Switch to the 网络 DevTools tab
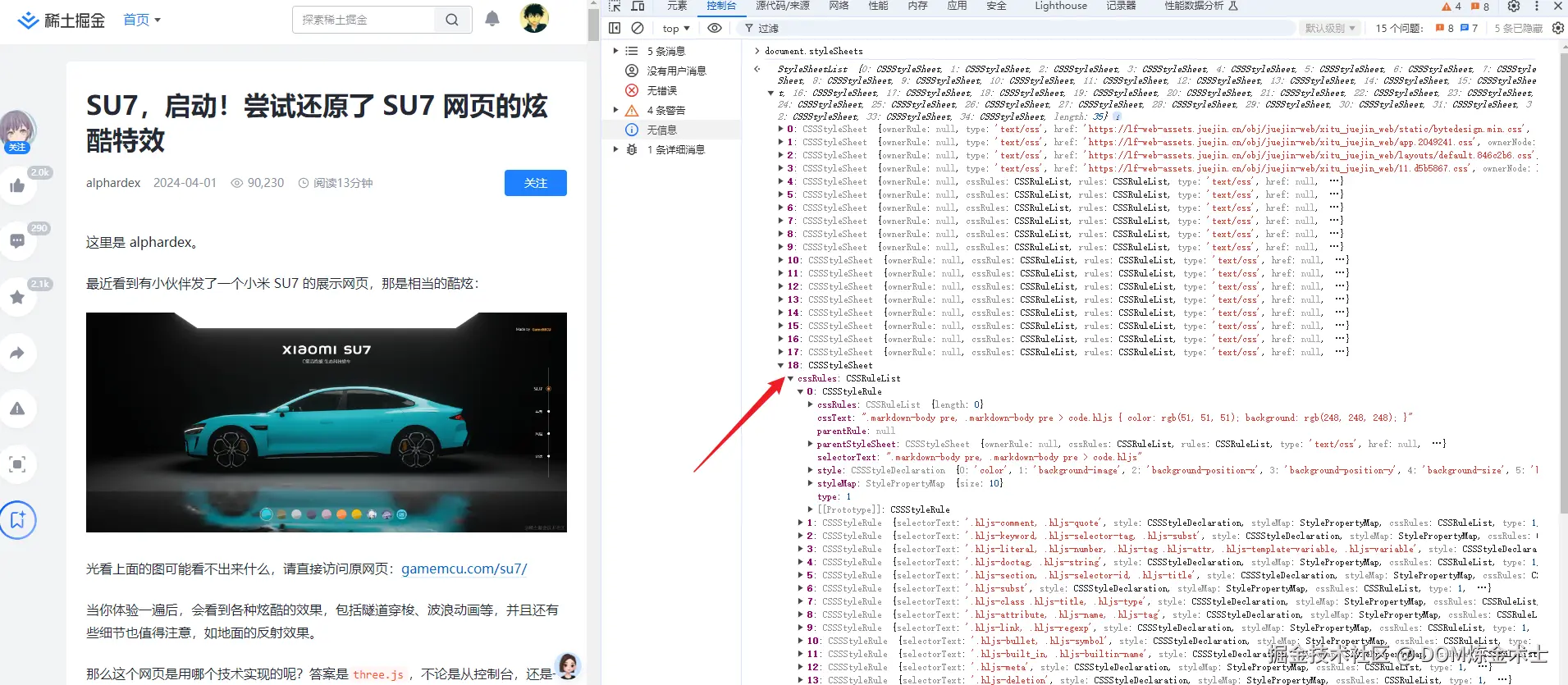Screen dimensions: 1568x685 (839, 6)
